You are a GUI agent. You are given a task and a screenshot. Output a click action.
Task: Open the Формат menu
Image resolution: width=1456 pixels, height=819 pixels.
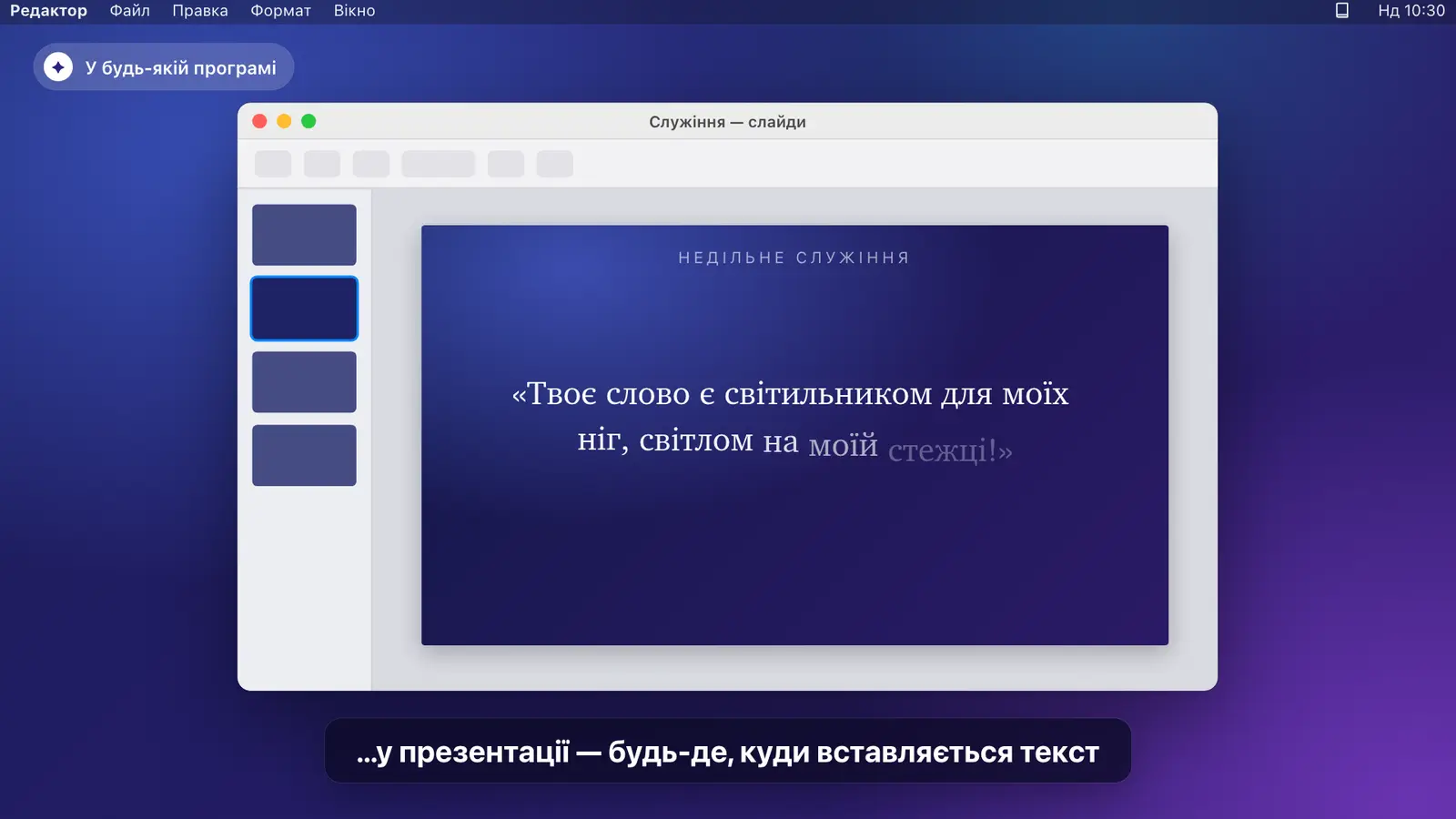[x=280, y=11]
